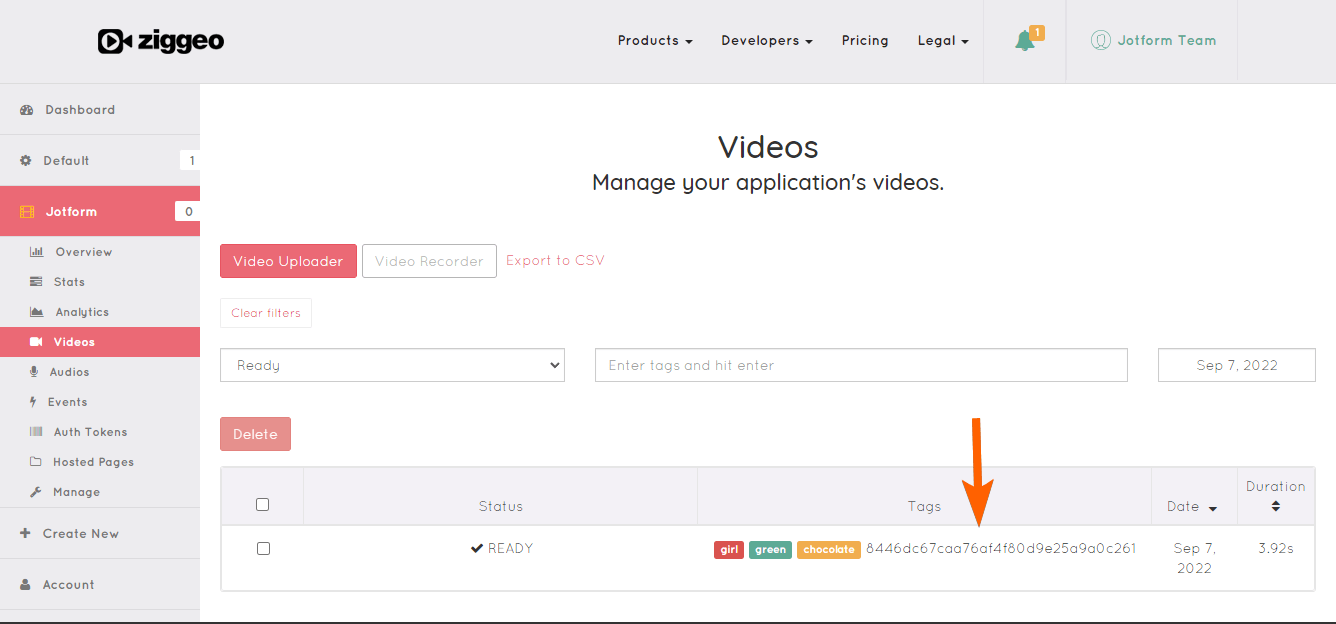Open the Hosted Pages section
This screenshot has width=1336, height=624.
click(93, 462)
